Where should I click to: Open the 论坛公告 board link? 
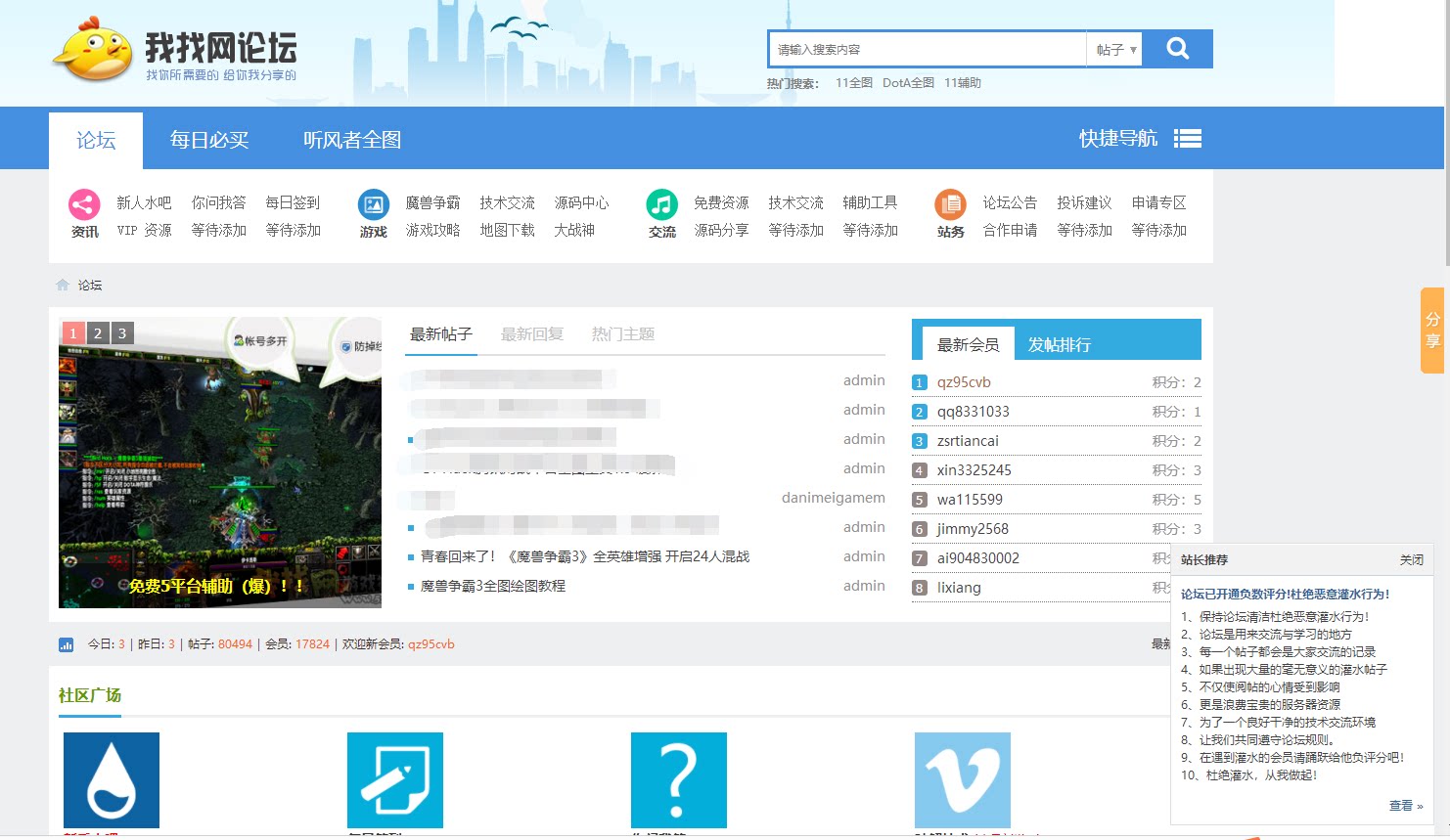(x=1010, y=202)
